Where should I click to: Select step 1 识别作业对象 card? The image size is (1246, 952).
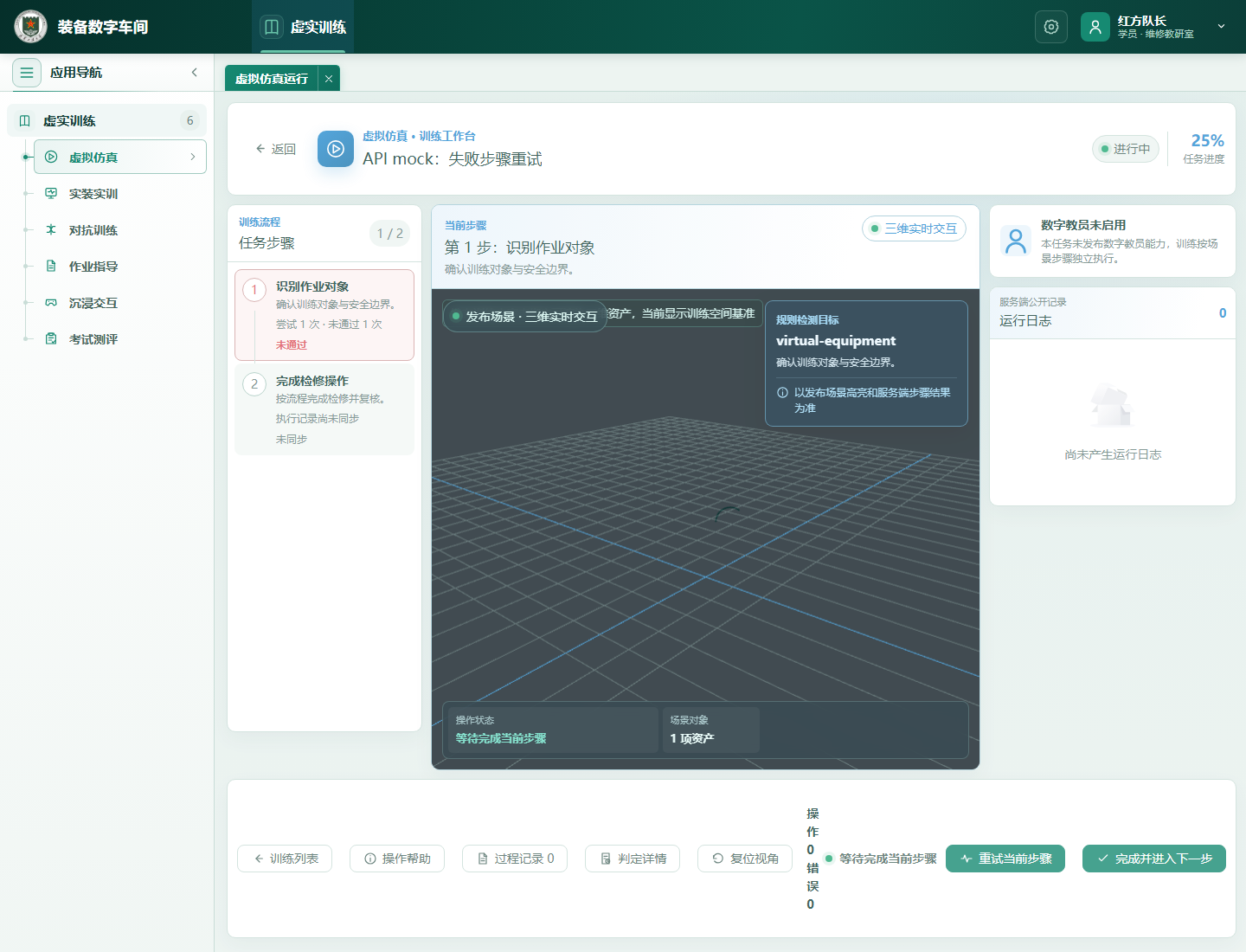point(324,315)
